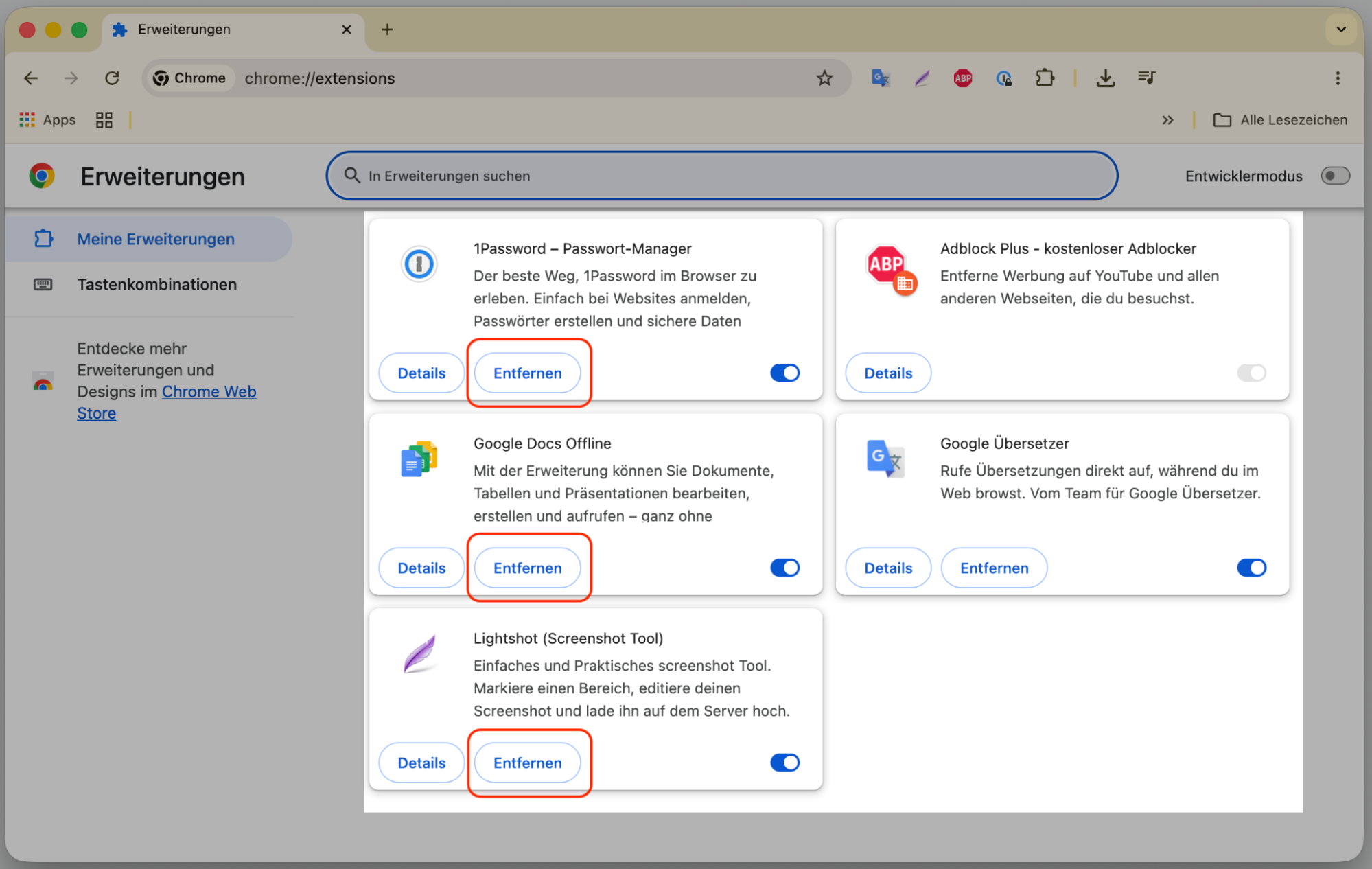This screenshot has width=1372, height=869.
Task: Disable the Lightshot extension toggle
Action: [x=784, y=763]
